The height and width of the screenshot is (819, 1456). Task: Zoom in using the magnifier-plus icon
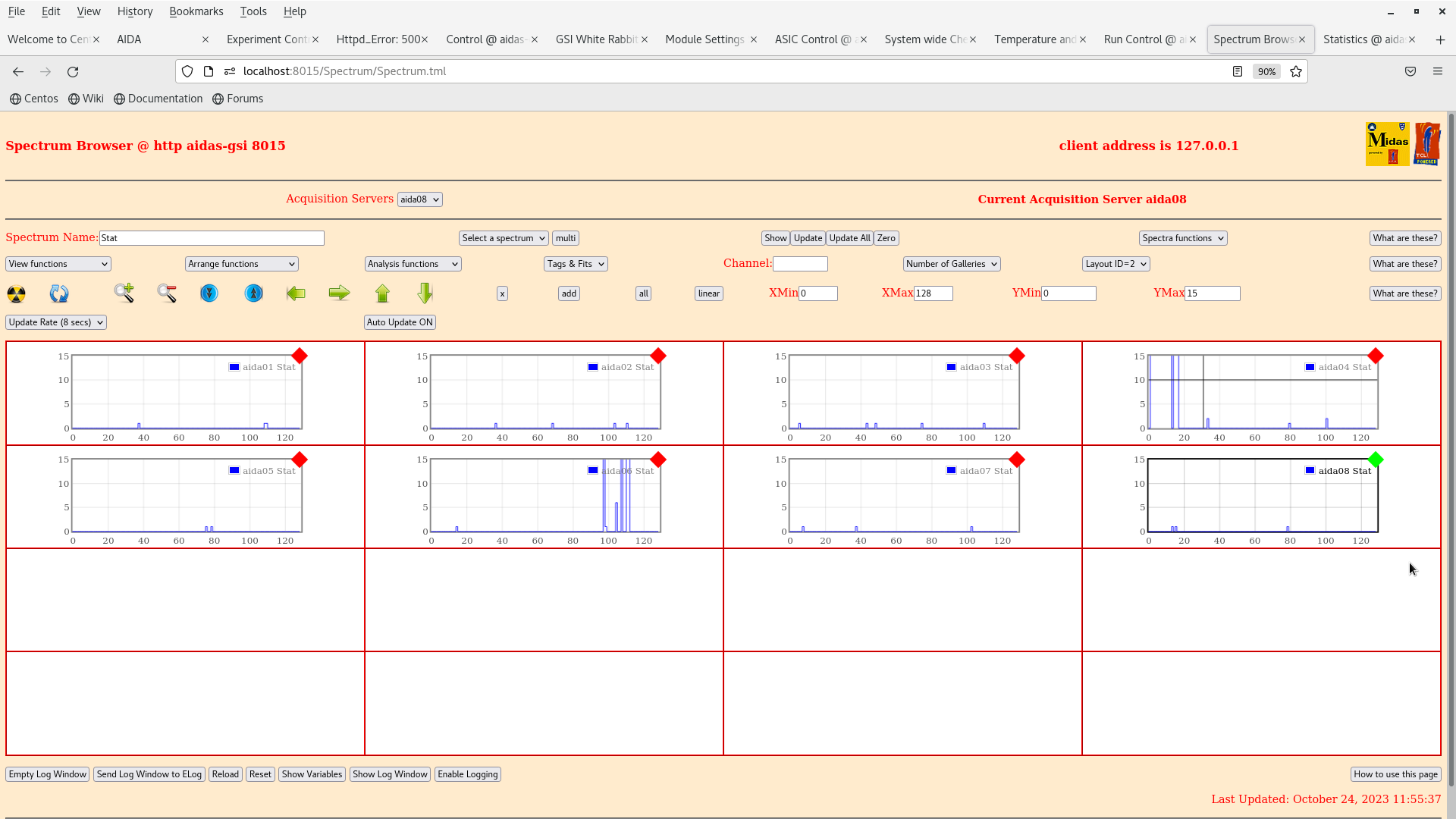coord(124,293)
